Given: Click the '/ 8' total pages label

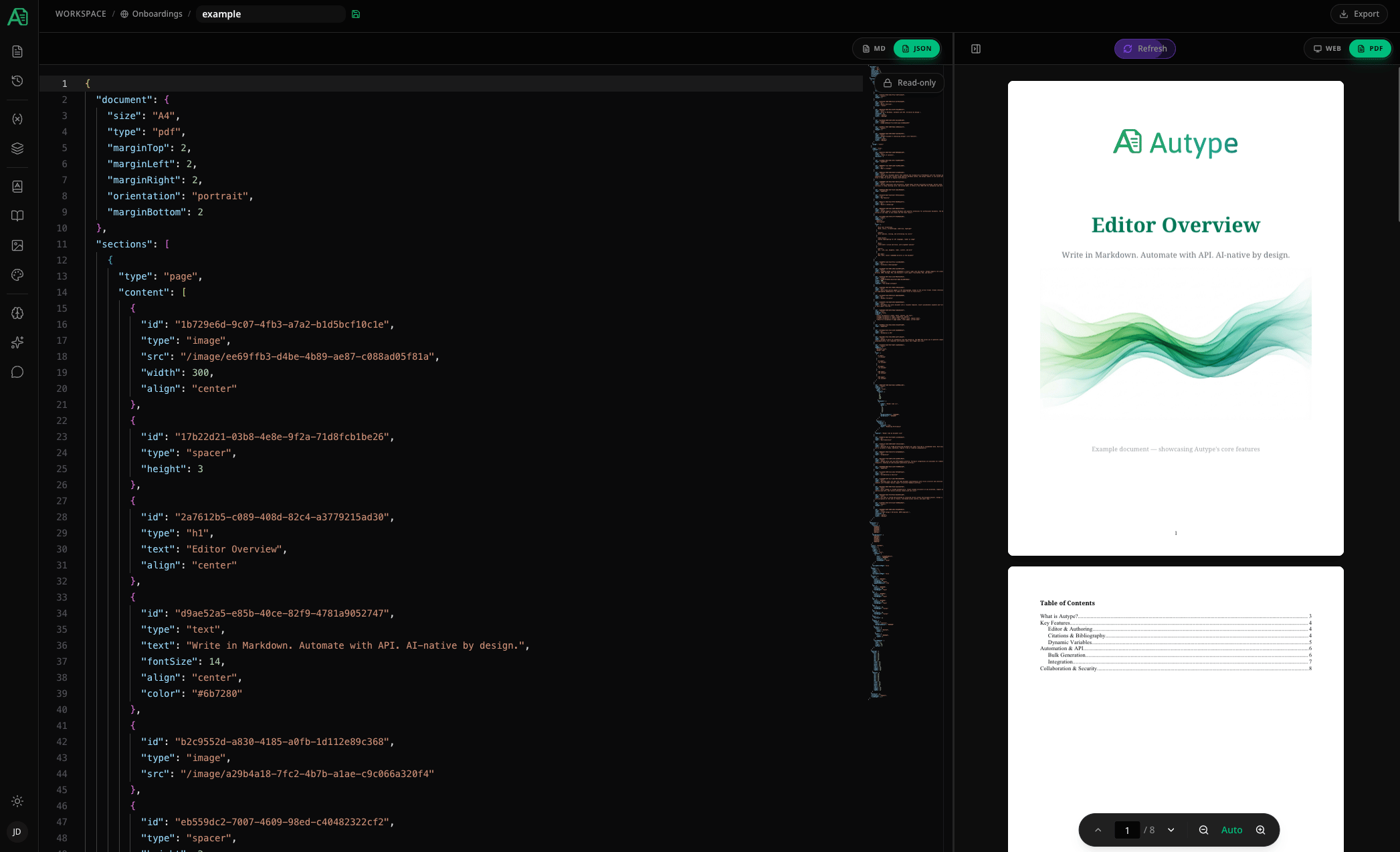Looking at the screenshot, I should pos(1149,830).
